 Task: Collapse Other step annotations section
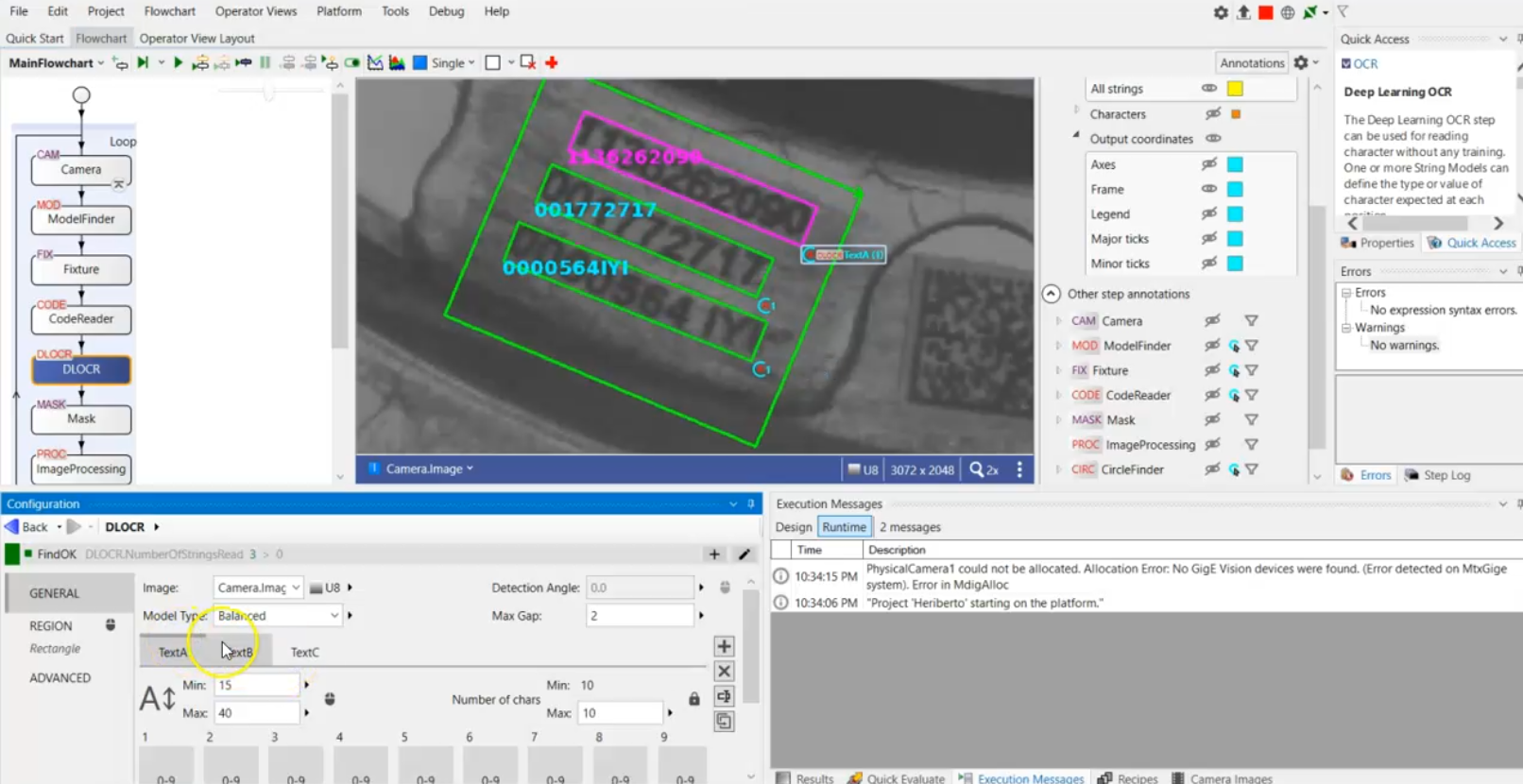point(1051,294)
